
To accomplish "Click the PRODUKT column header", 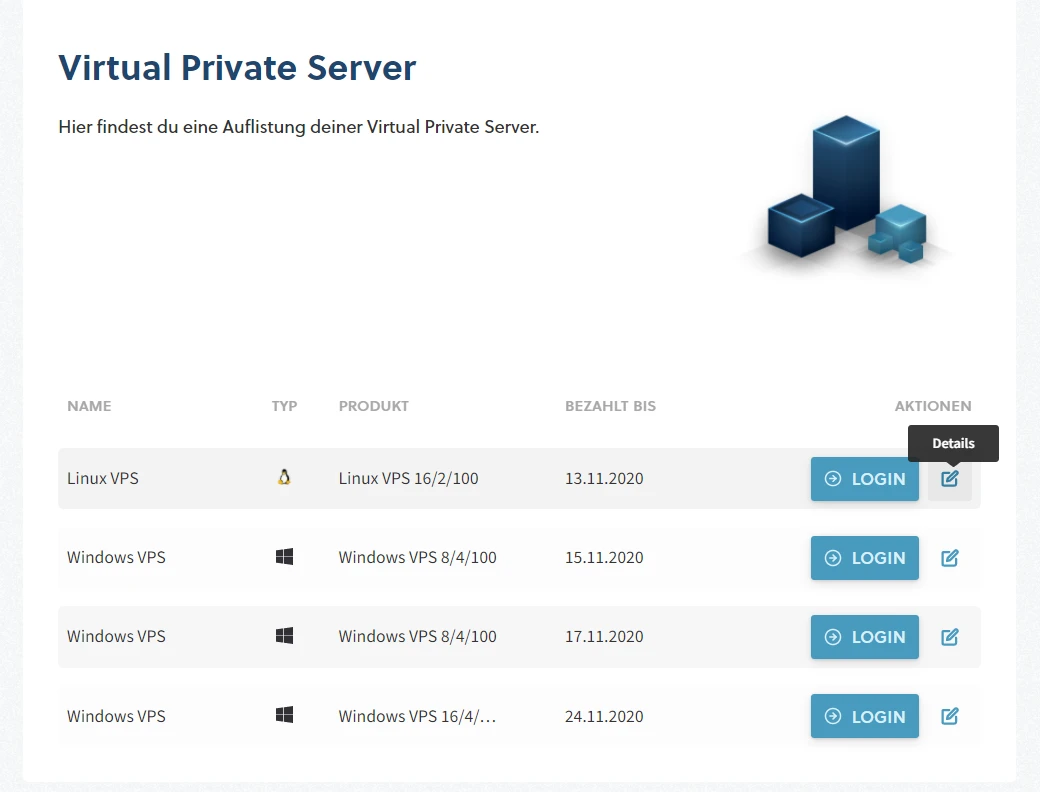I will click(x=373, y=406).
